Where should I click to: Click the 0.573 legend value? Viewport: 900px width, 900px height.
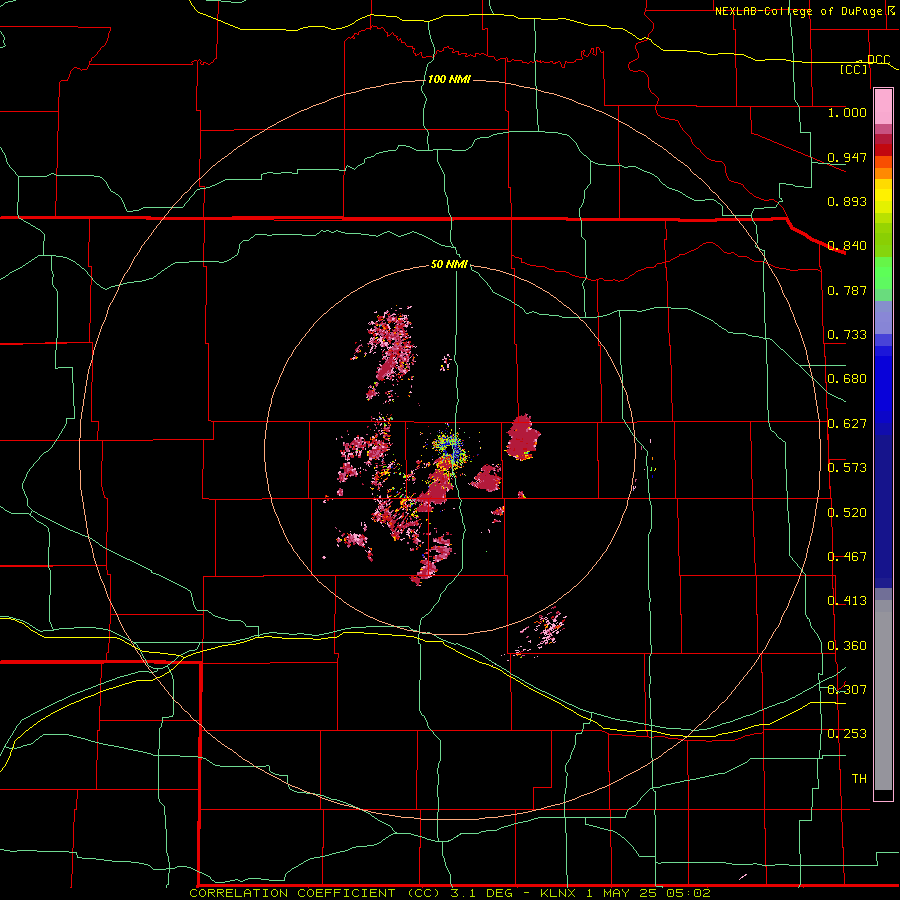(x=847, y=467)
